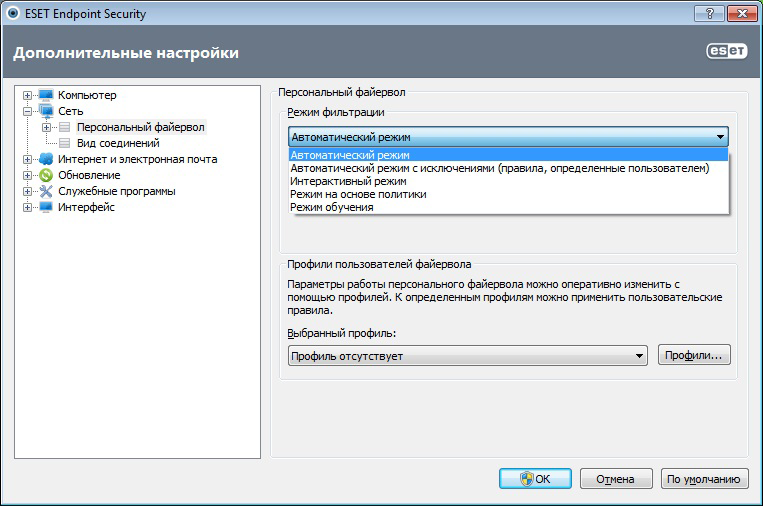Click the Выбранный профиль label
Screen dimensions: 763x506
pos(342,333)
